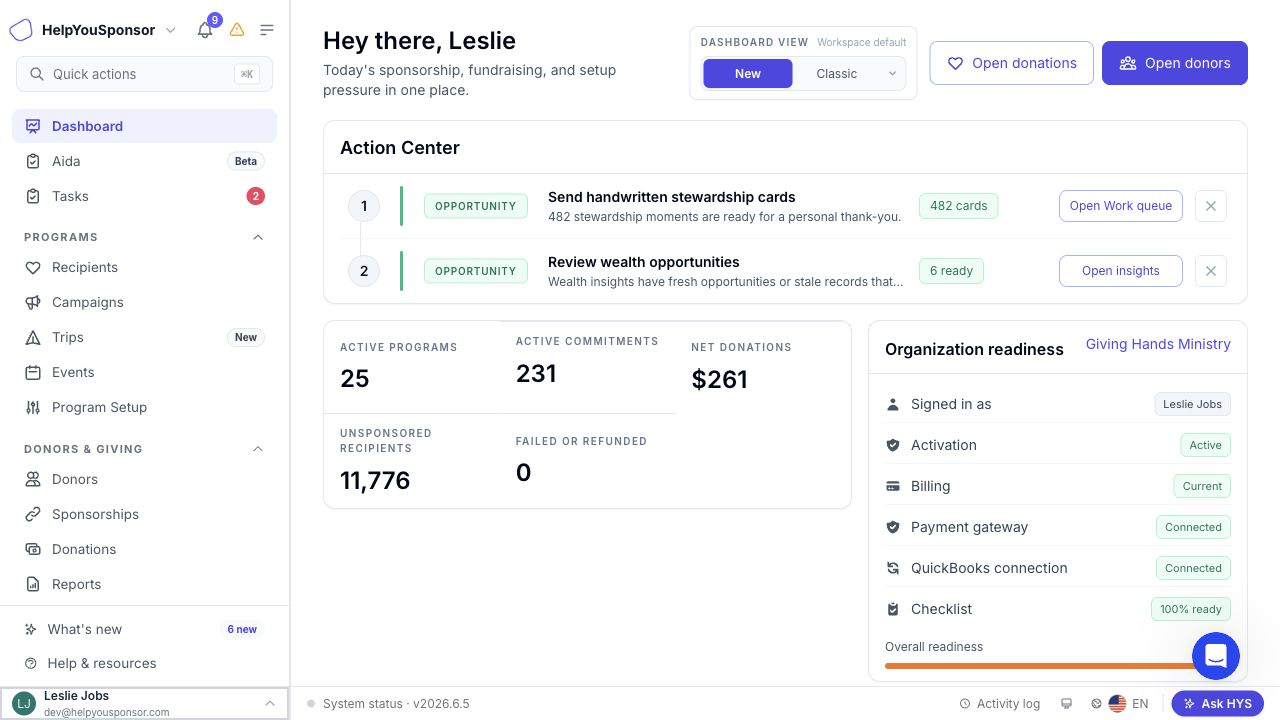The height and width of the screenshot is (720, 1280).
Task: Dismiss the wealth opportunities action
Action: tap(1211, 271)
